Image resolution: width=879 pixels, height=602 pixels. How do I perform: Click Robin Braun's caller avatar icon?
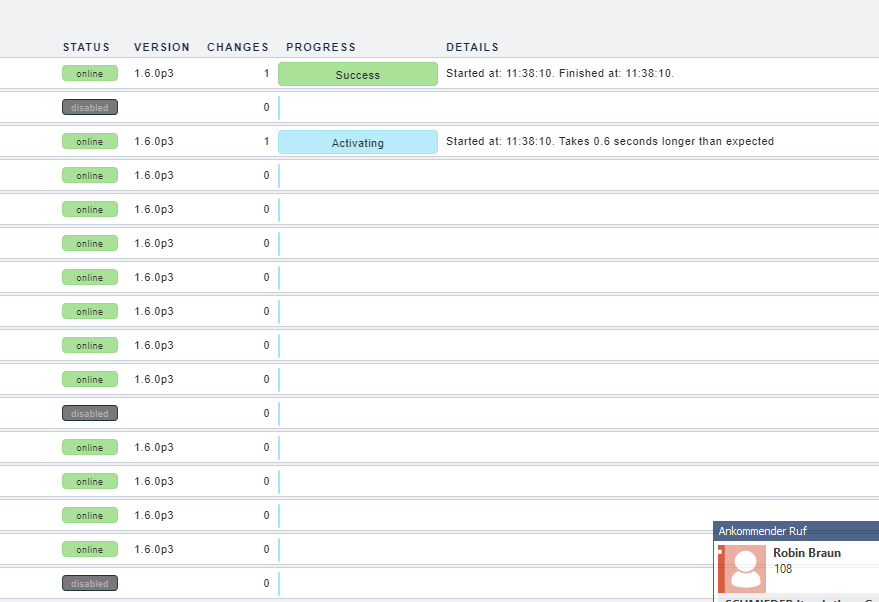point(744,568)
